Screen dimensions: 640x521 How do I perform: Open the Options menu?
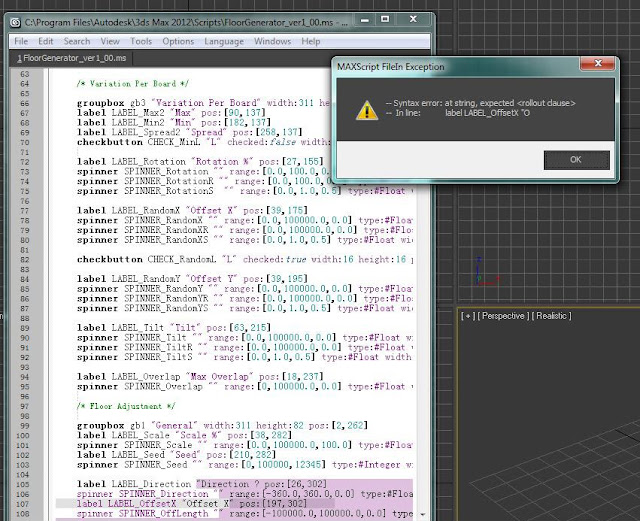tap(178, 41)
